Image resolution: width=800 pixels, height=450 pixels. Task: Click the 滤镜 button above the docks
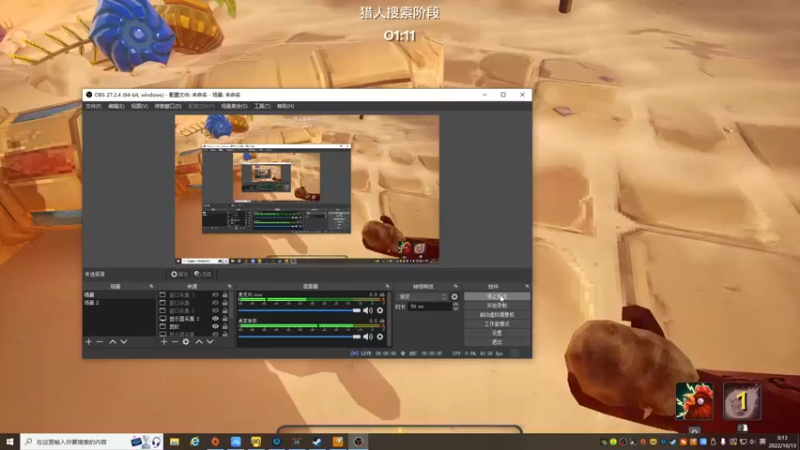click(203, 274)
